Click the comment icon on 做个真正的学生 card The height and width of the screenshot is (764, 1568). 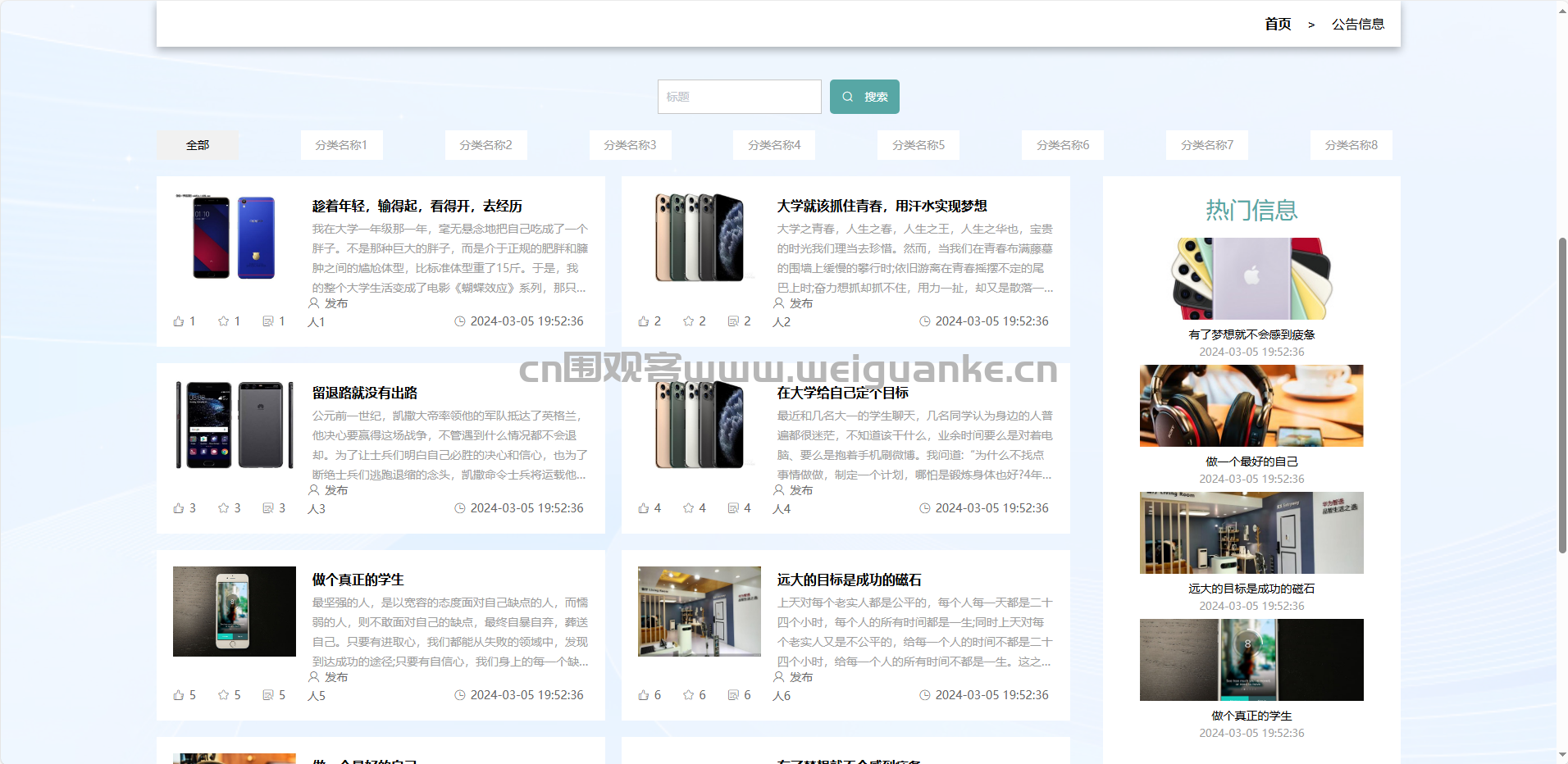(x=268, y=695)
